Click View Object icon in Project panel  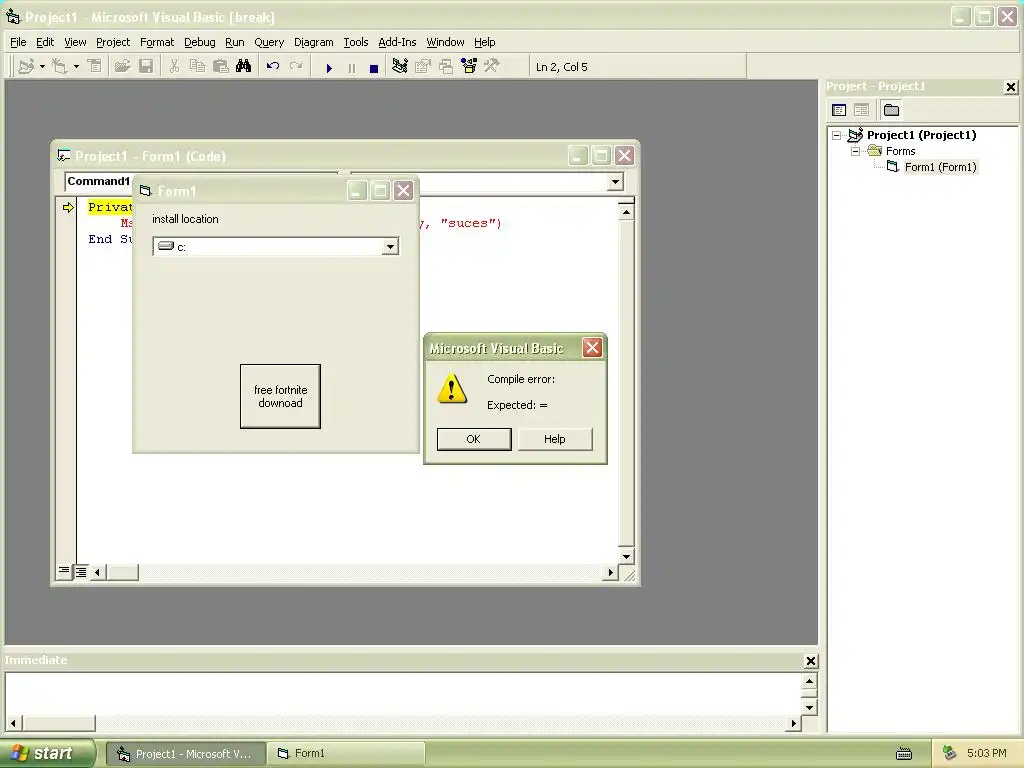click(861, 110)
